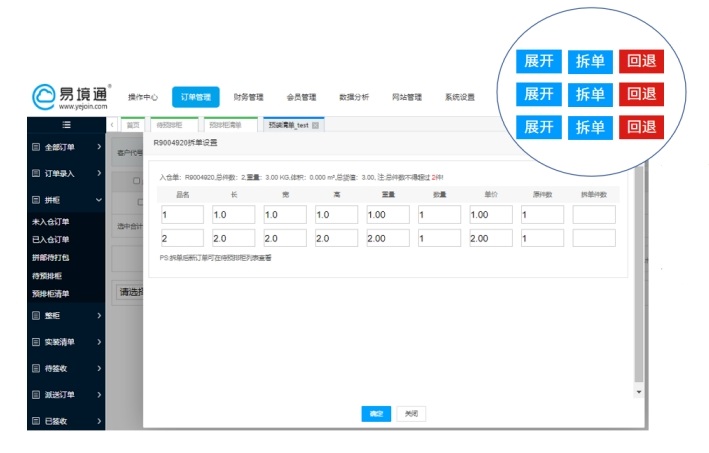709x453 pixels.
Task: Click the first red 回退 button
Action: 641,61
